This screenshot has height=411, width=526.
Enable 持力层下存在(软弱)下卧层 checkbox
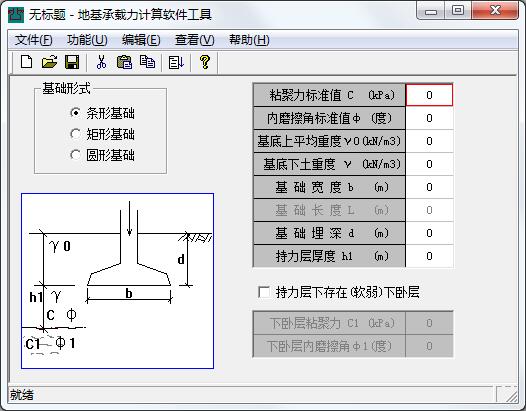pyautogui.click(x=264, y=292)
